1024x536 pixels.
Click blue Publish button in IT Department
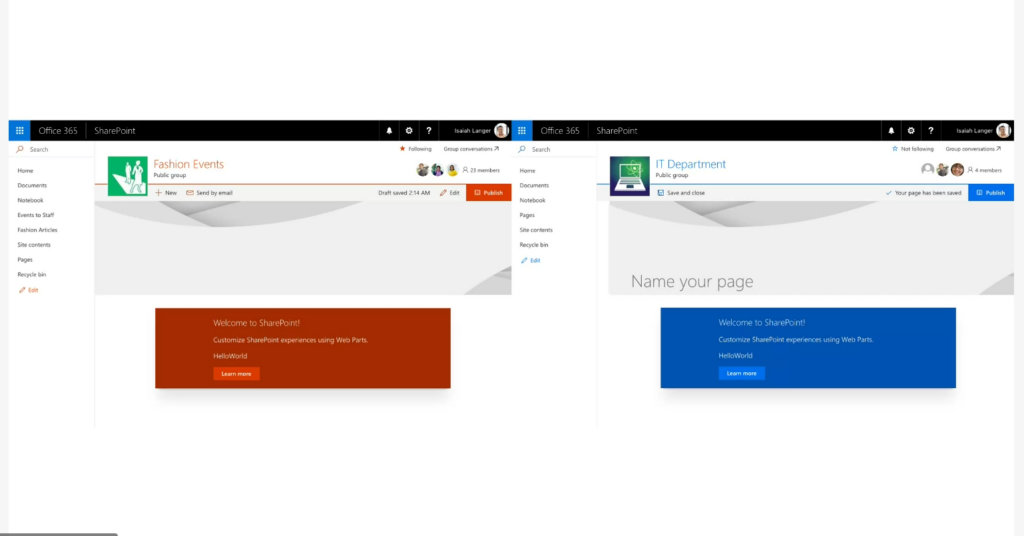(x=991, y=193)
